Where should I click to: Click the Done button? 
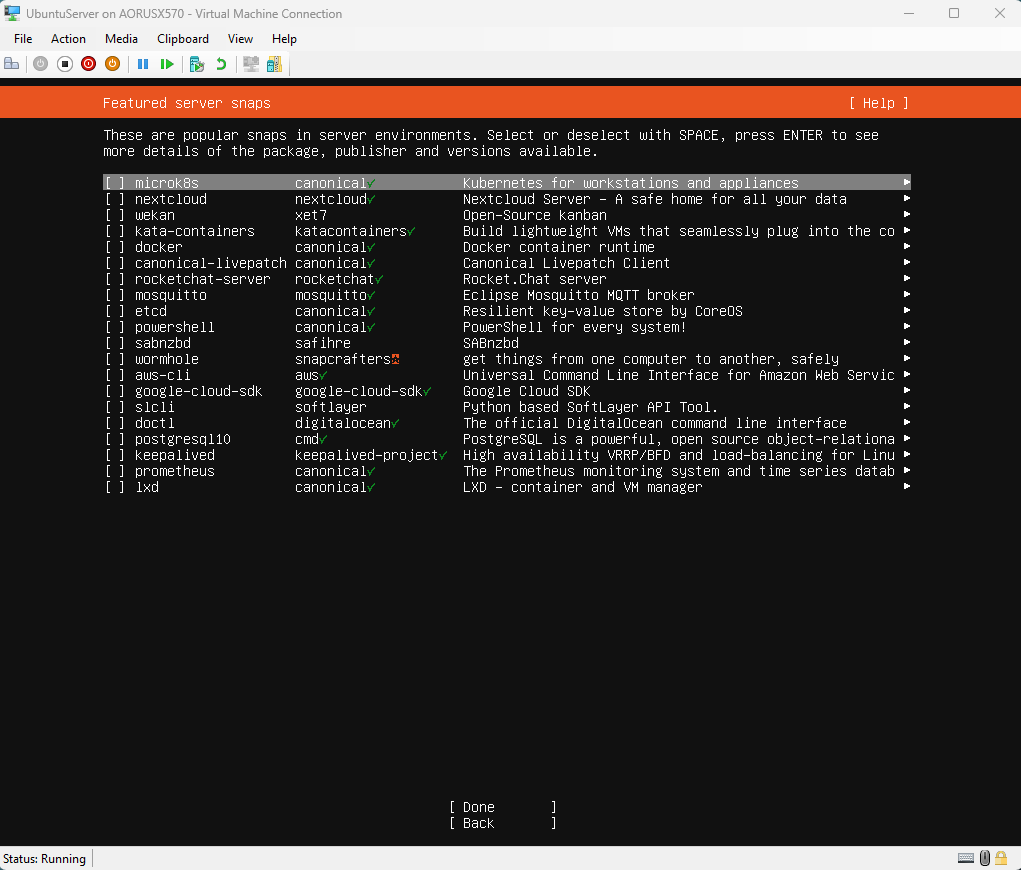503,807
